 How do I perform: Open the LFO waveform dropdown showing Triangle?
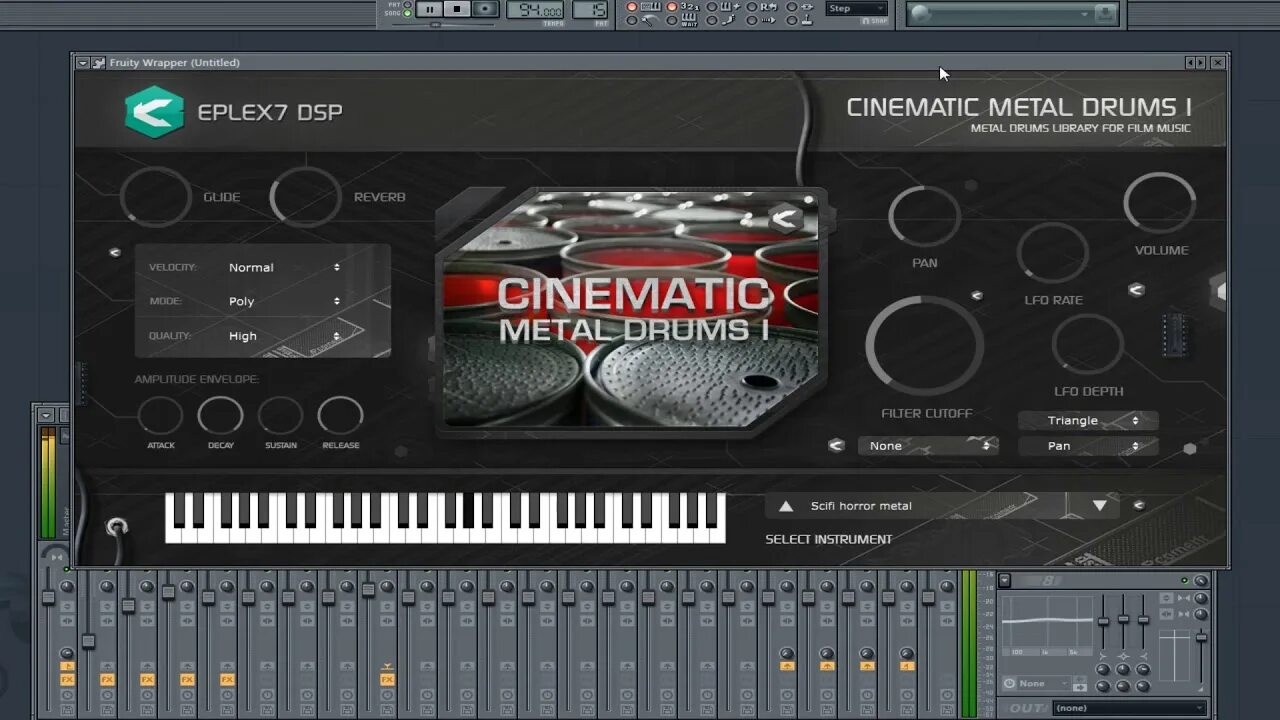pos(1088,421)
